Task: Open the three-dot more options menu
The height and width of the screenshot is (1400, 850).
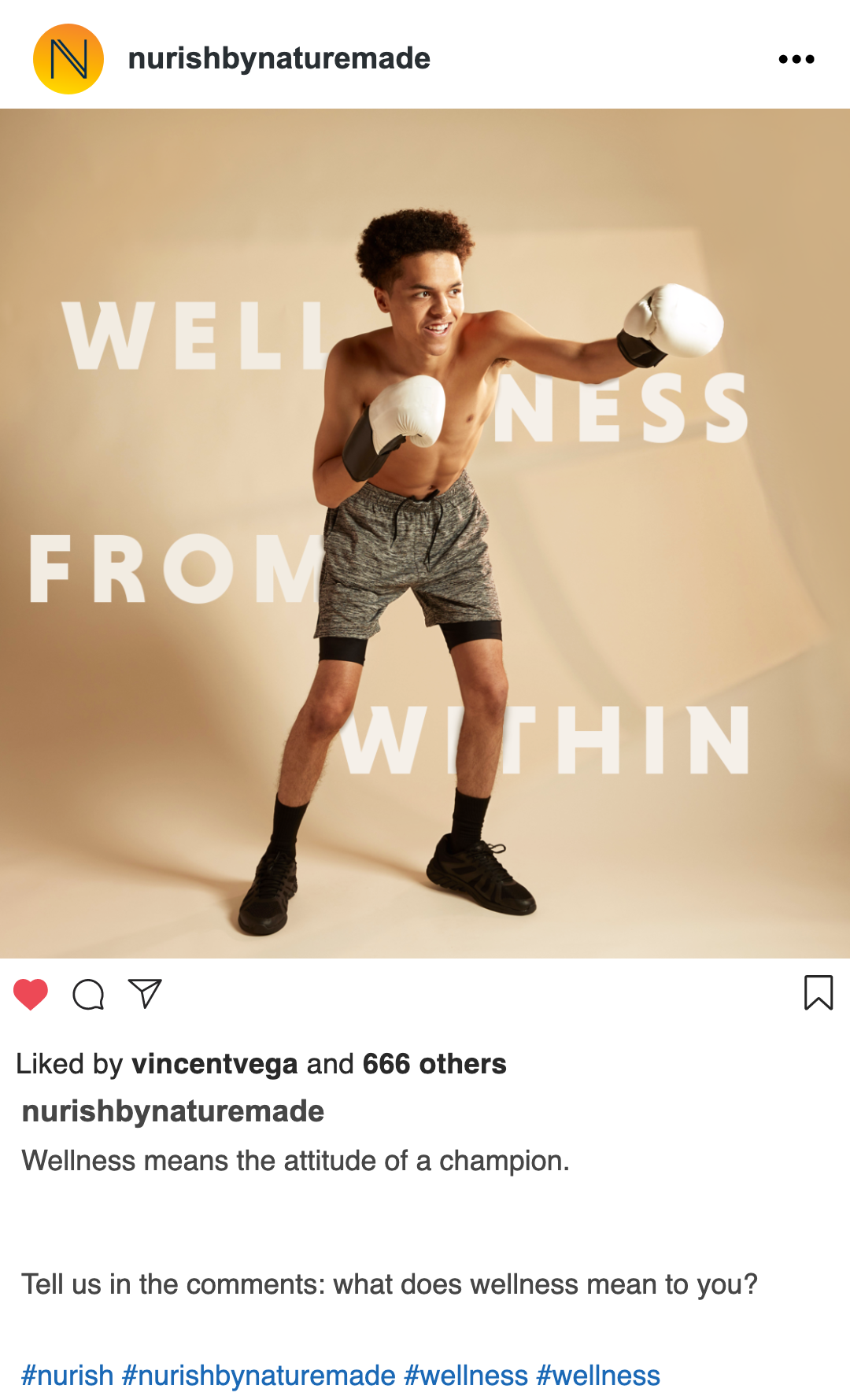Action: click(796, 59)
